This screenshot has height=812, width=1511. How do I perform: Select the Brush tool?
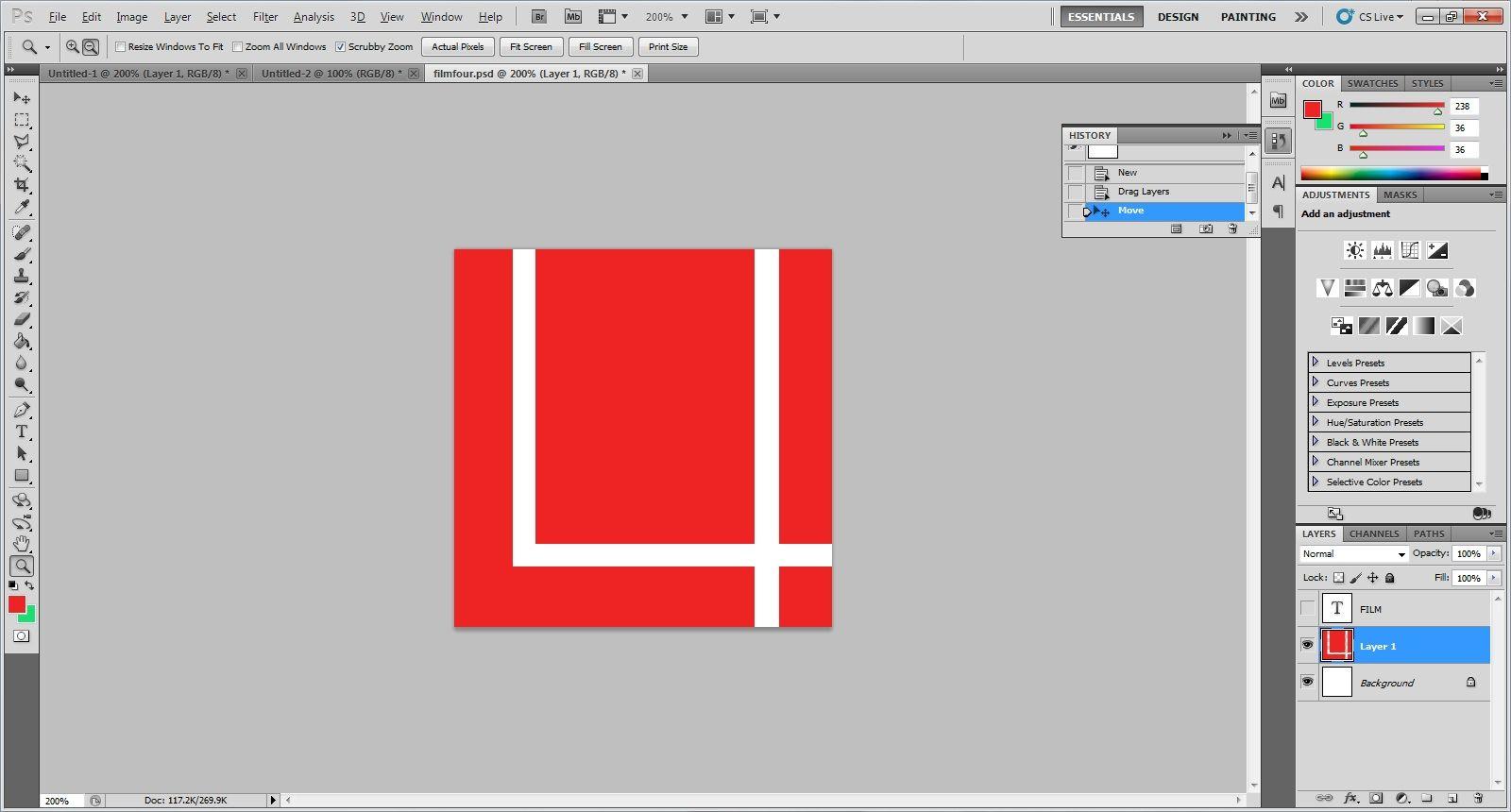coord(22,254)
